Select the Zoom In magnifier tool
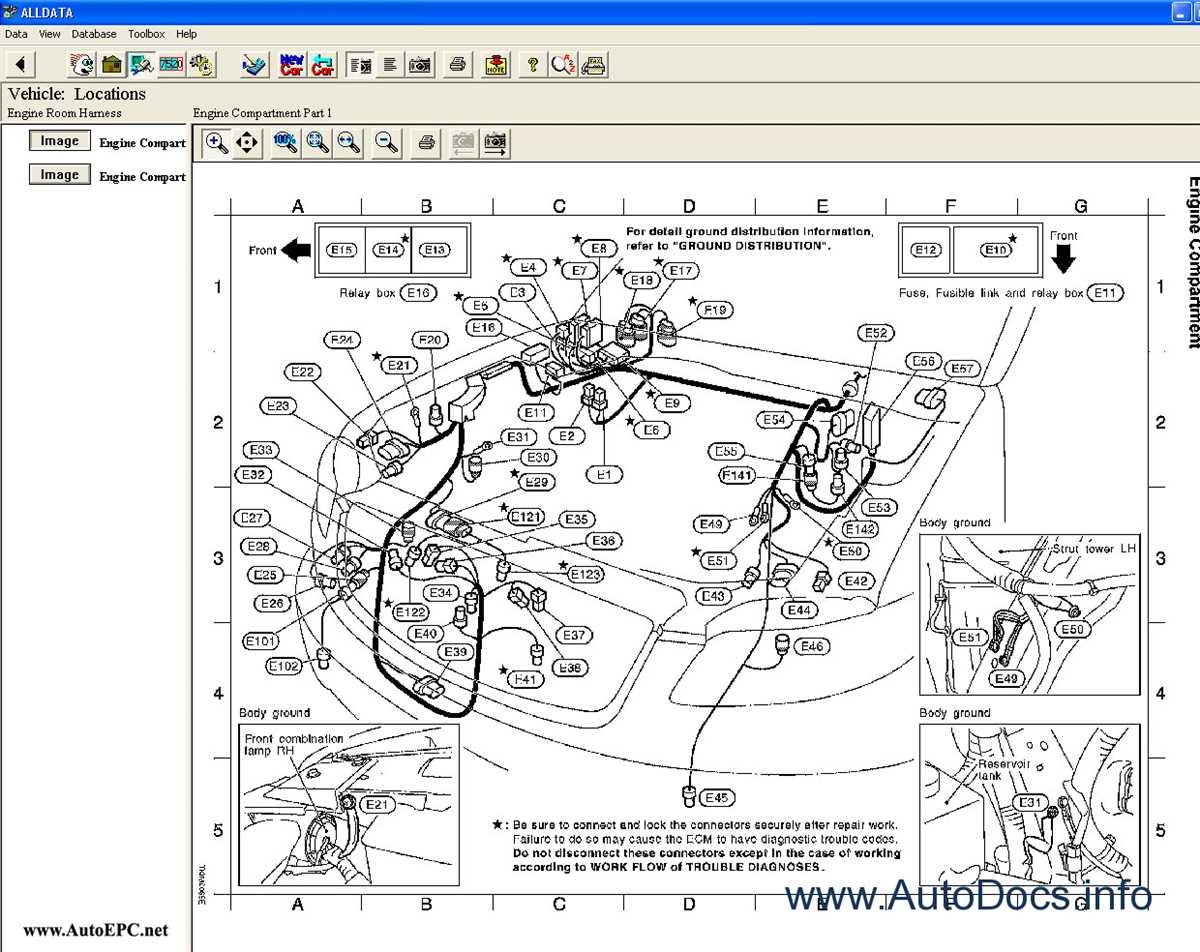 (x=216, y=143)
